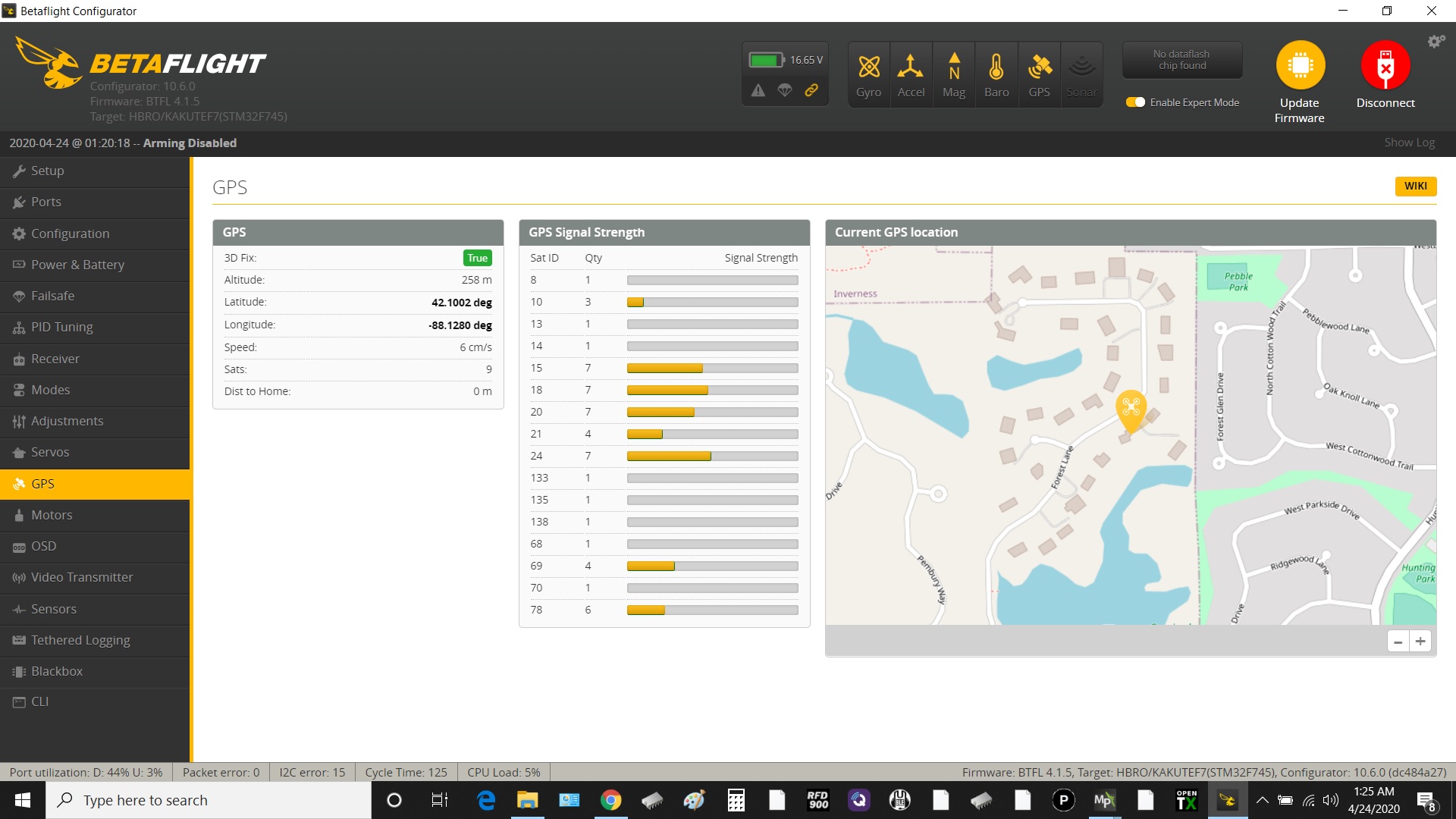Zoom out the map with minus button

(1398, 641)
